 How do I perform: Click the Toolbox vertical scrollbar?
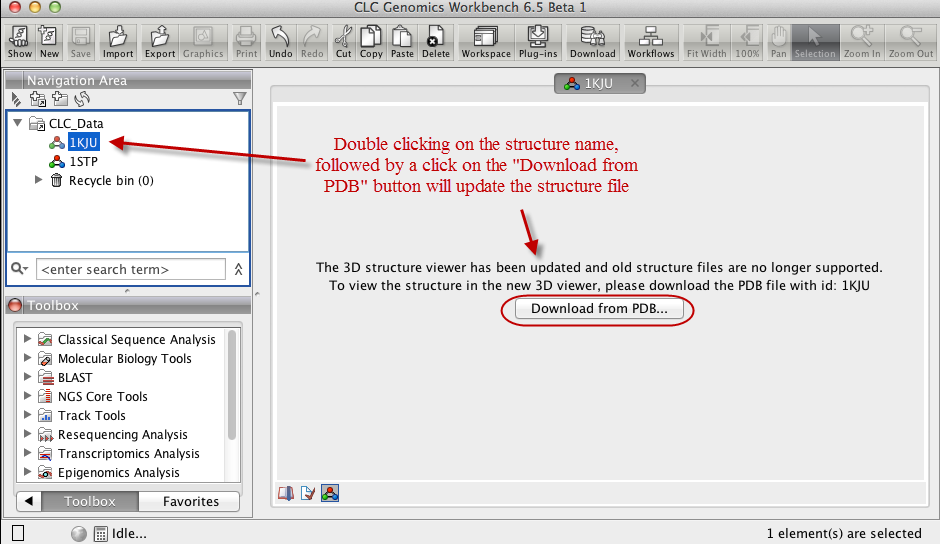pos(233,385)
